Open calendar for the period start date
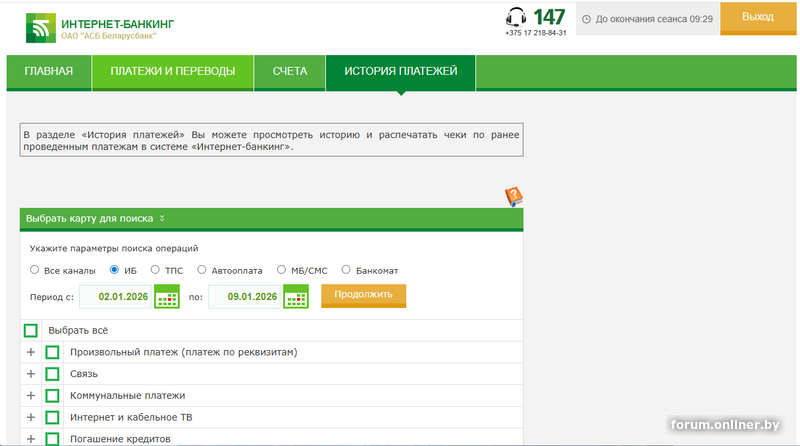The width and height of the screenshot is (800, 446). [167, 296]
